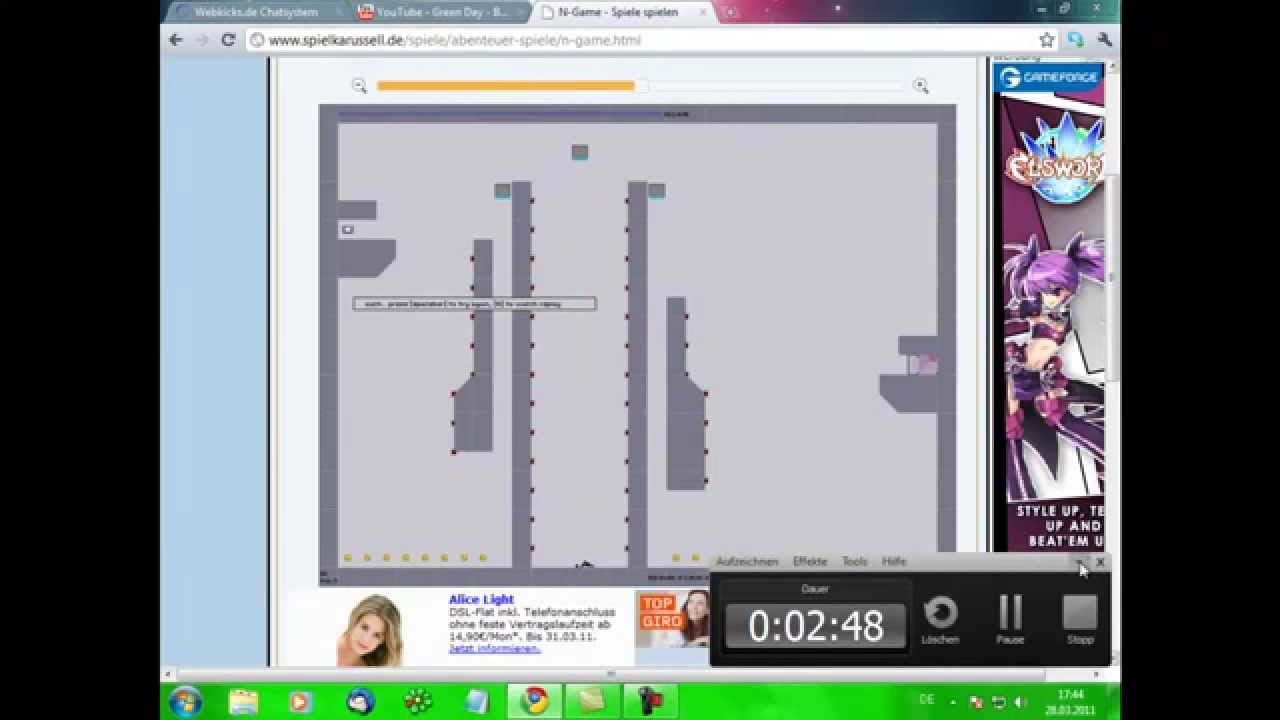This screenshot has width=1280, height=720.
Task: Open ICQ green flower taskbar icon
Action: click(418, 701)
